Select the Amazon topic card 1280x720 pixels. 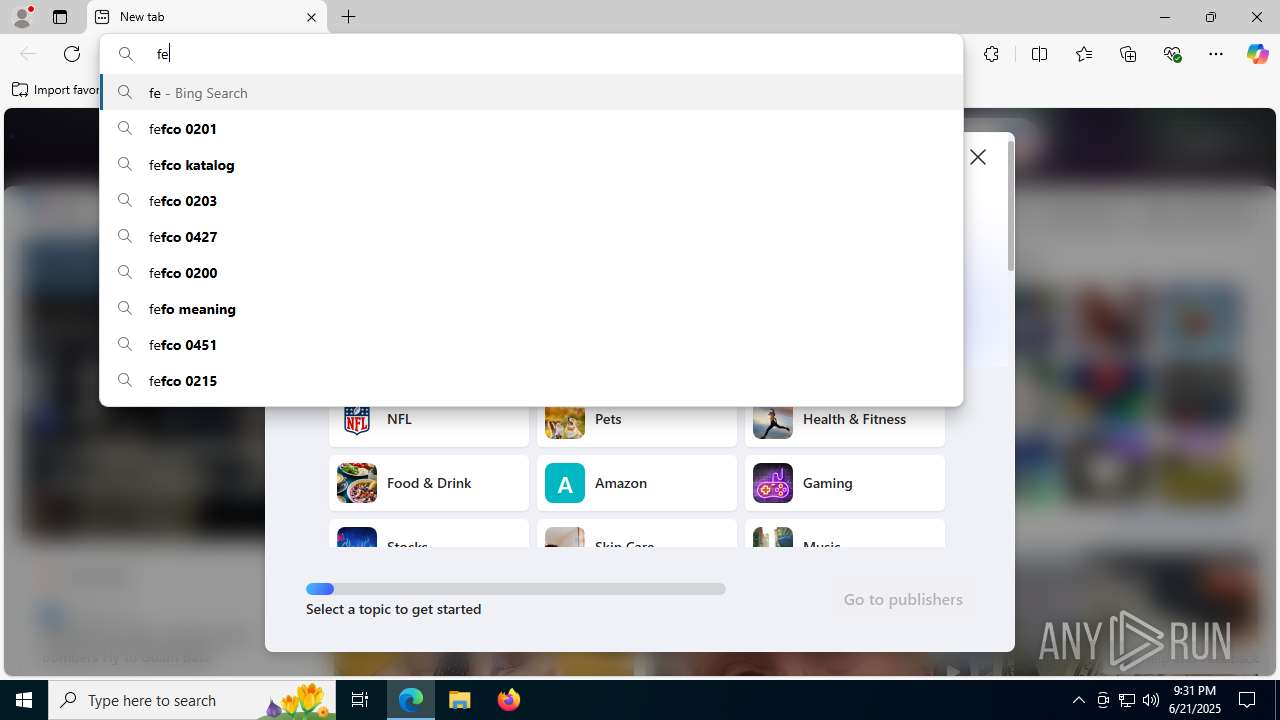tap(637, 483)
